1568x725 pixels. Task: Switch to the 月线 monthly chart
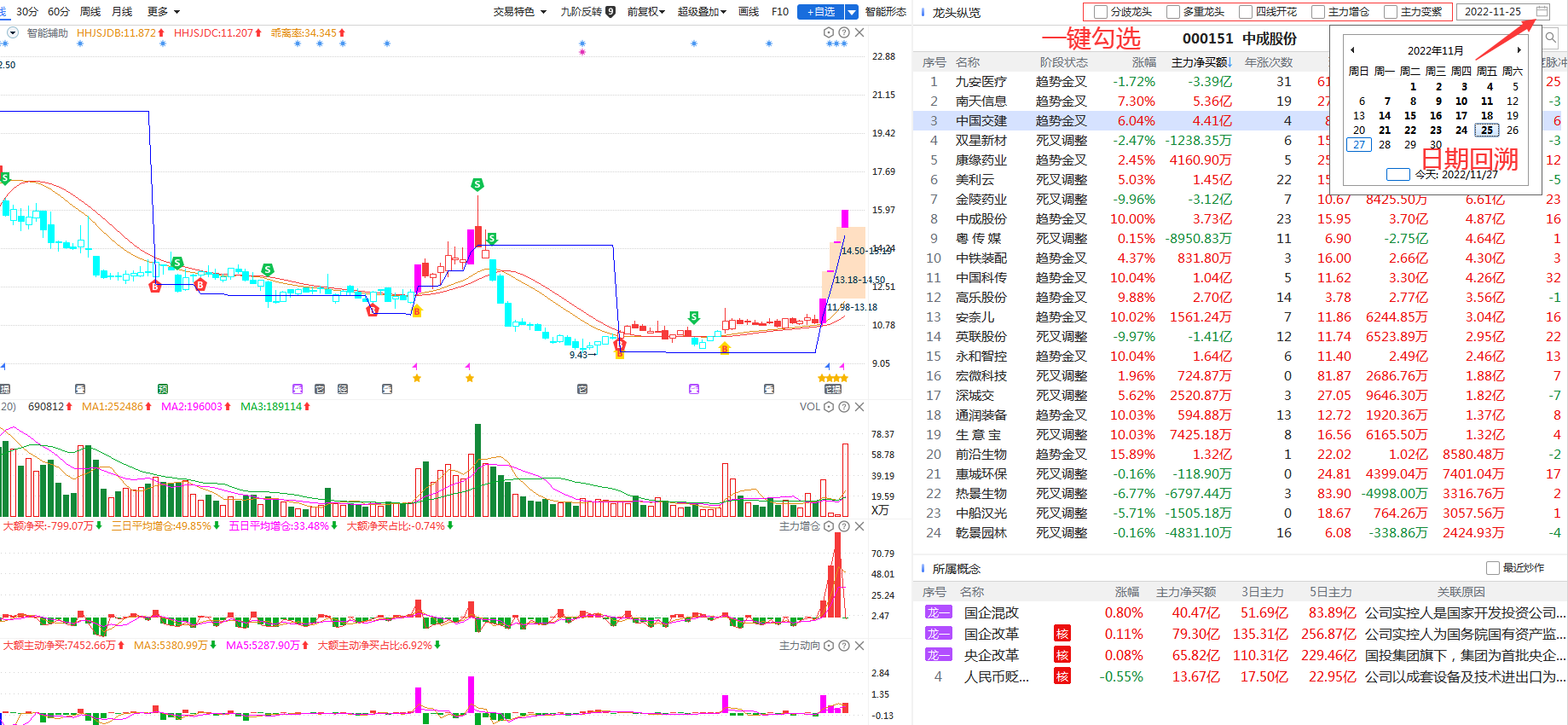point(123,11)
